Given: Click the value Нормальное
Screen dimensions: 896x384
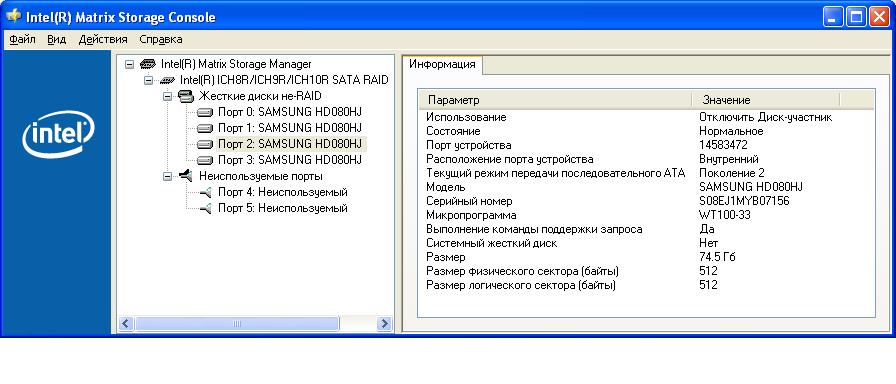Looking at the screenshot, I should 731,131.
